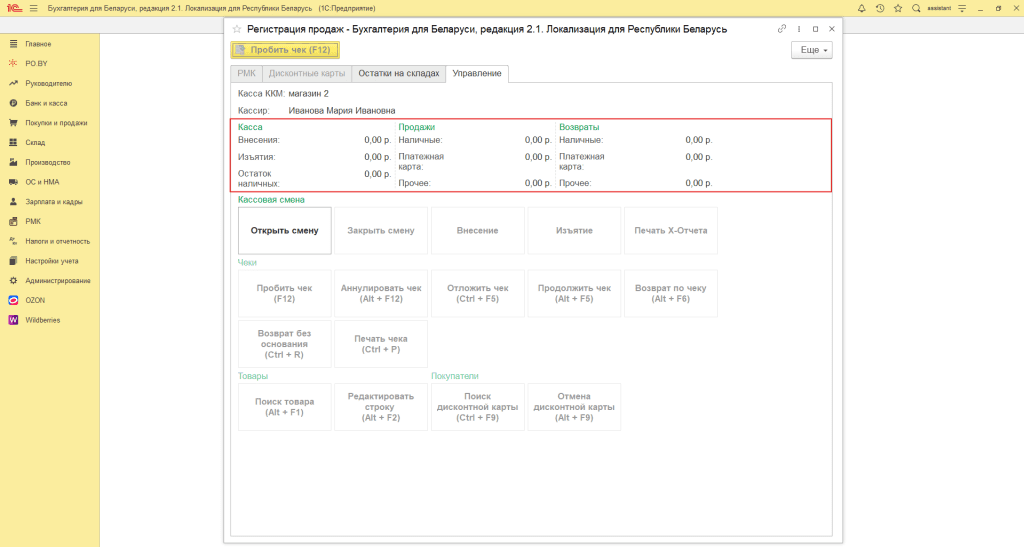Click the РМК cash register icon
1024x547 pixels.
pos(13,221)
